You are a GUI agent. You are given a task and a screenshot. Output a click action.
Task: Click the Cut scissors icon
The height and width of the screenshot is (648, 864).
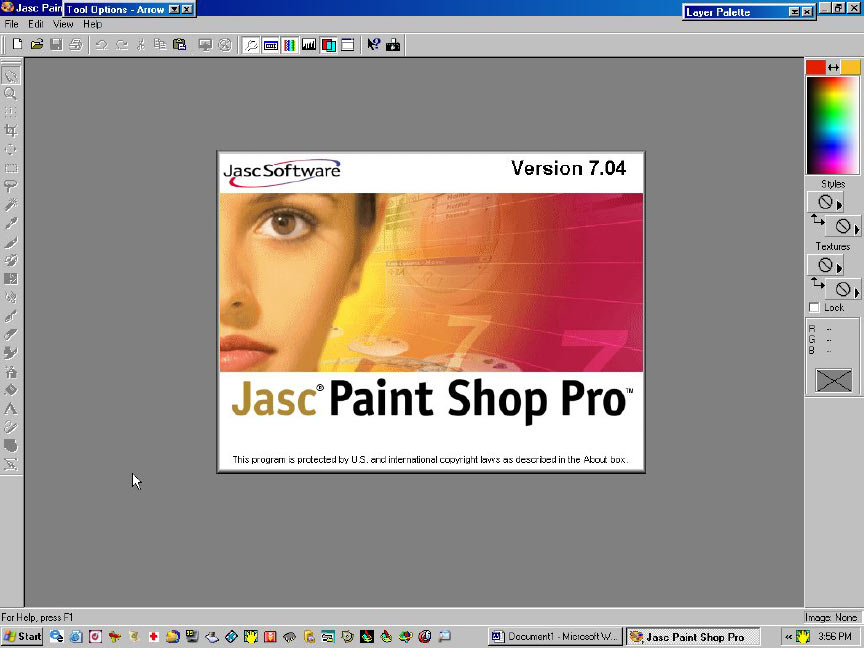141,45
